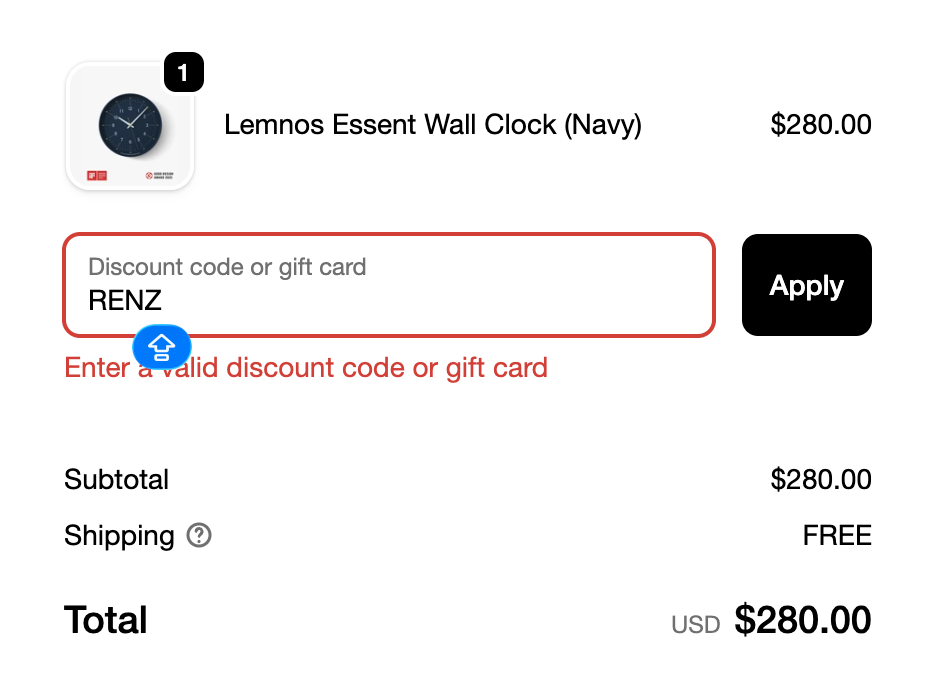Viewport: 930px width, 676px height.
Task: Click the quantity badge showing 1
Action: pyautogui.click(x=184, y=72)
